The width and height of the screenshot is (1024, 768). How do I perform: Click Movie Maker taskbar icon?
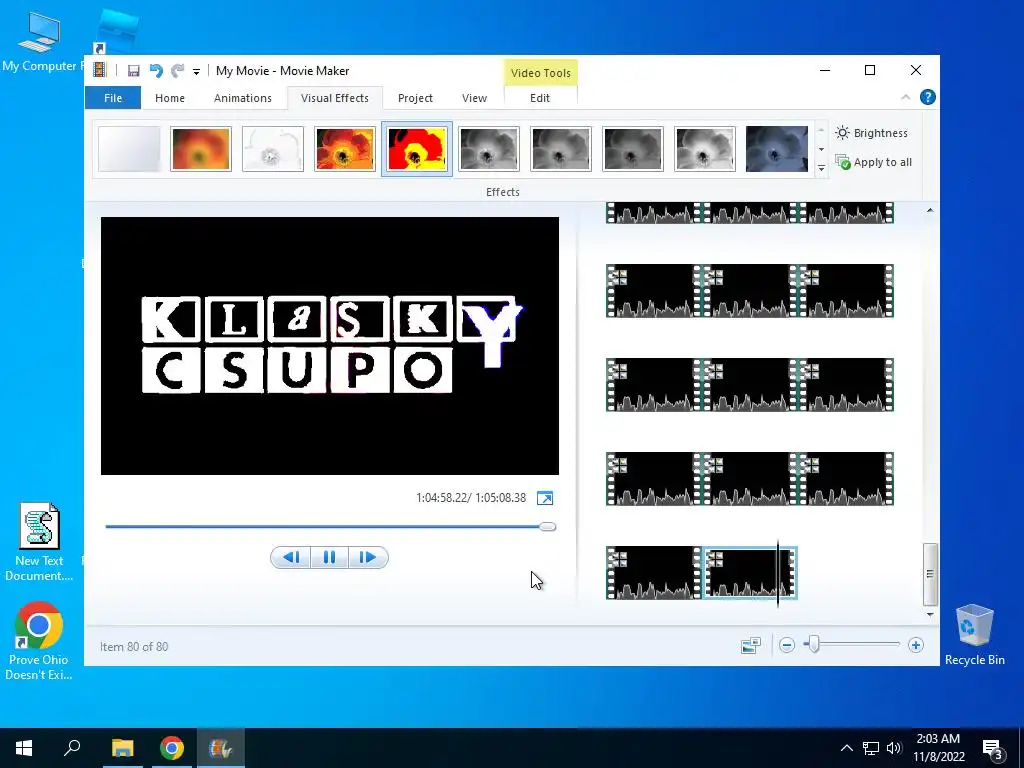(x=221, y=748)
